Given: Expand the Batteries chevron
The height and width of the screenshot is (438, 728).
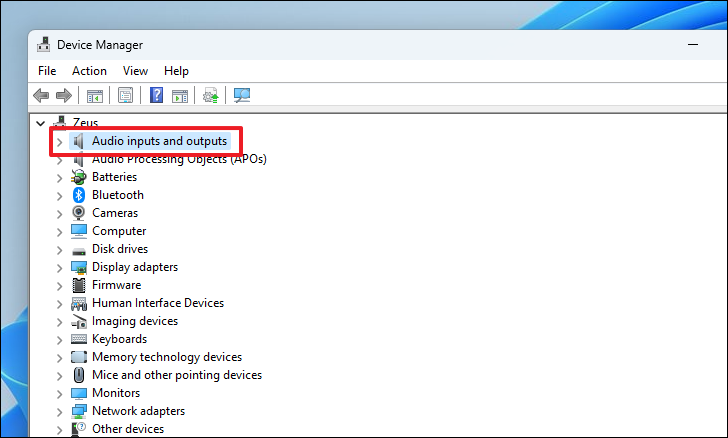Looking at the screenshot, I should click(x=59, y=178).
